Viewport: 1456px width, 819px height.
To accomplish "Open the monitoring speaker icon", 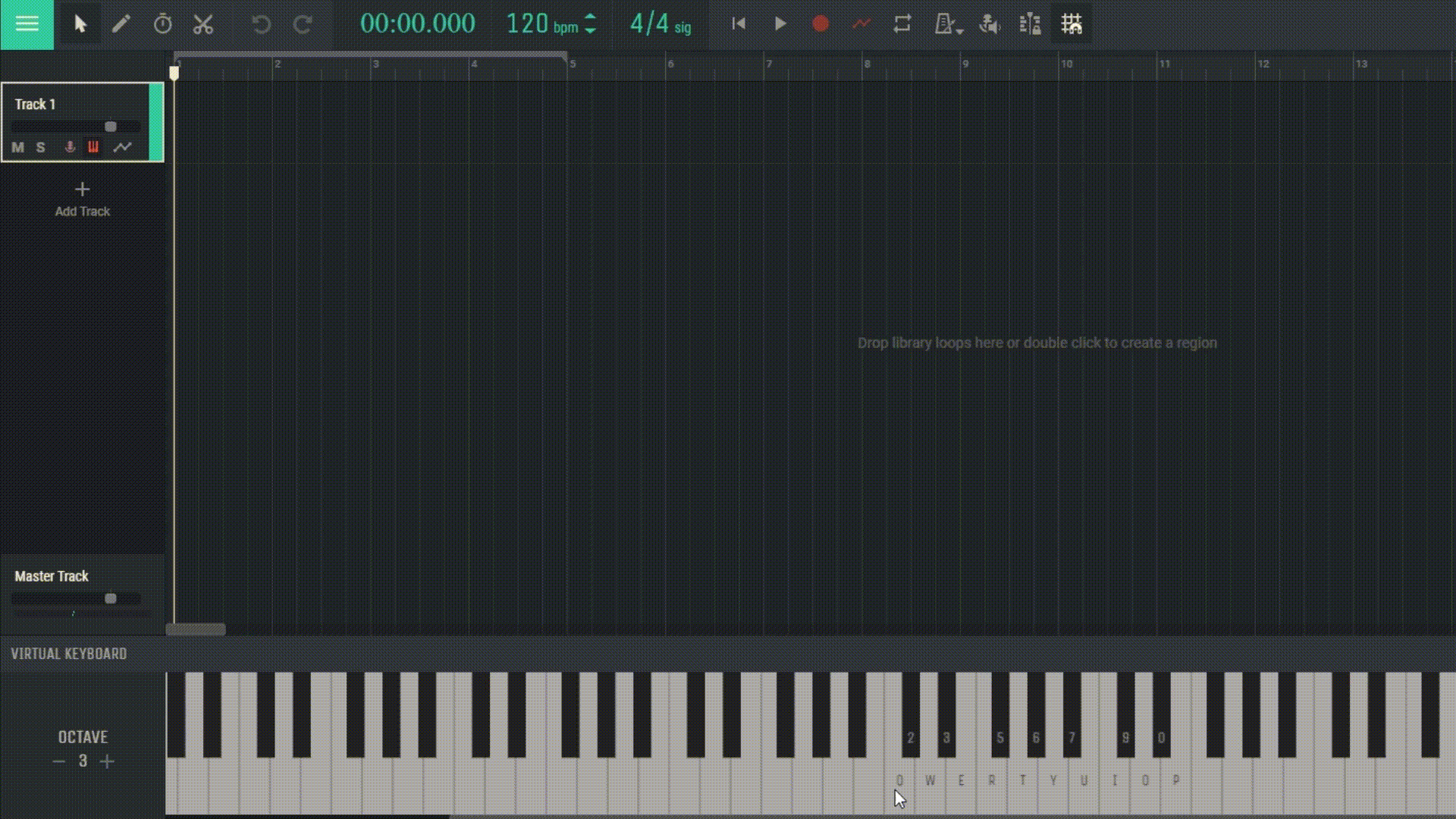I will [990, 24].
